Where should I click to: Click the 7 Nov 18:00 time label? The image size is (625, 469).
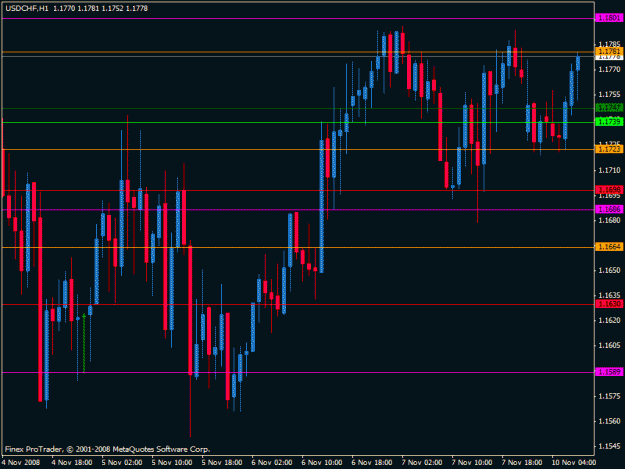point(522,463)
